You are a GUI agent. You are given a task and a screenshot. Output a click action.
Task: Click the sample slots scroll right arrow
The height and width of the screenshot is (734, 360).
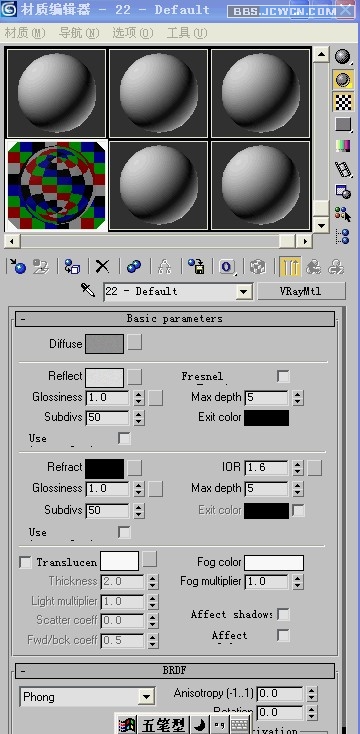pyautogui.click(x=305, y=242)
